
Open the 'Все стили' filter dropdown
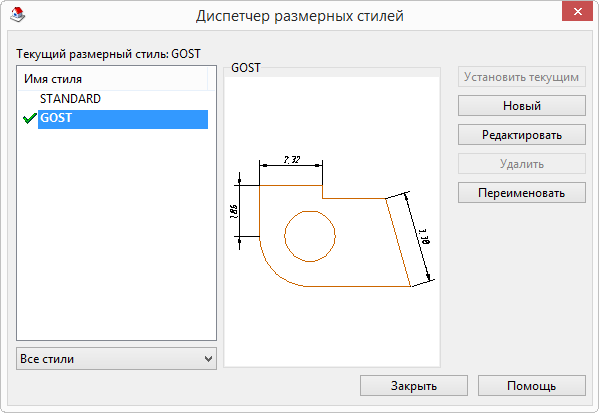(x=117, y=359)
